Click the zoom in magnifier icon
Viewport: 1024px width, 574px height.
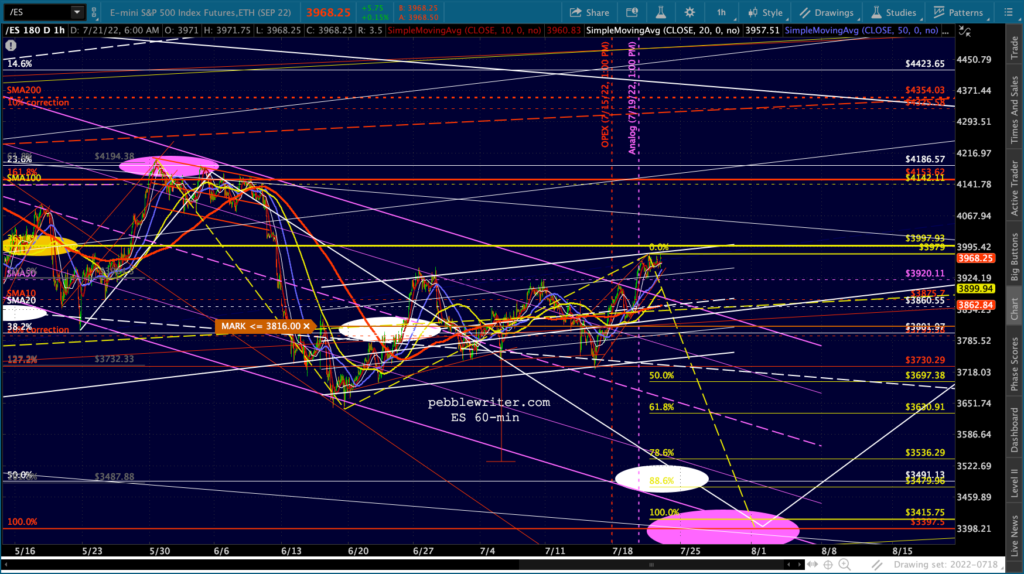844,564
